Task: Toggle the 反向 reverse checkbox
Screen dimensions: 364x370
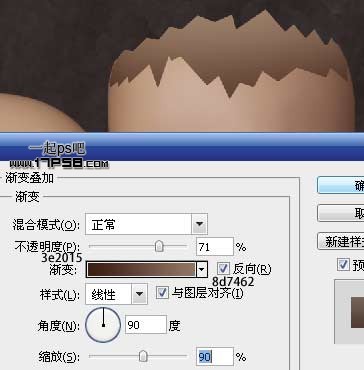Action: coord(223,268)
